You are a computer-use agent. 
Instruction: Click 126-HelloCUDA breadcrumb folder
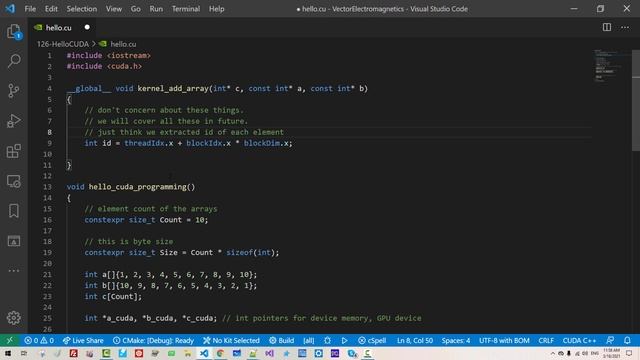click(63, 44)
